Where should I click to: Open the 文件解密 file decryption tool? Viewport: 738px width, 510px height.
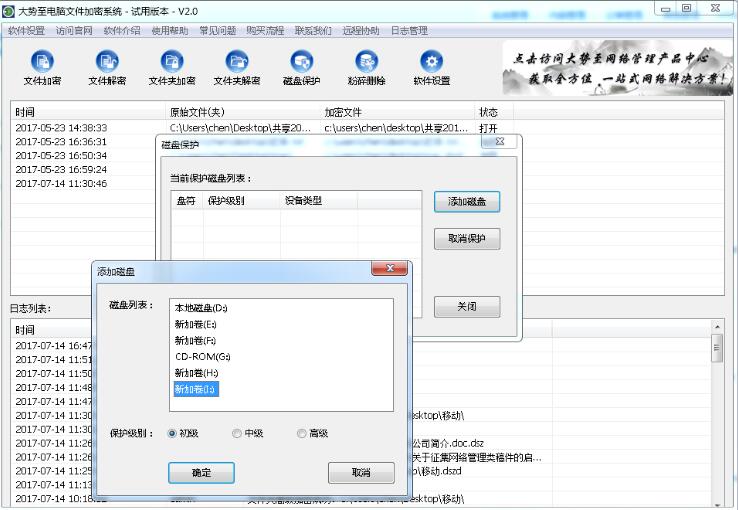[107, 68]
